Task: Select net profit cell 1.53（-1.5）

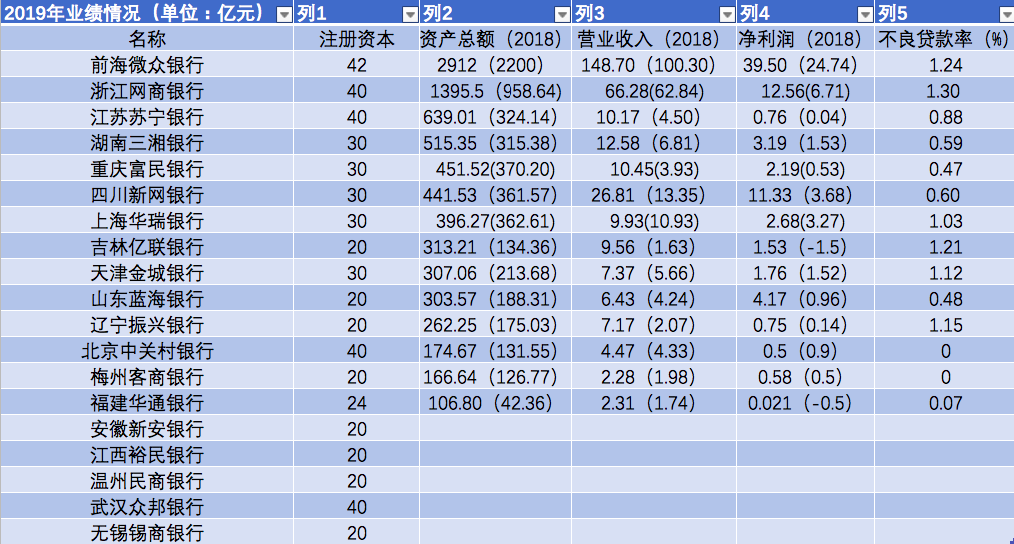Action: tap(805, 246)
